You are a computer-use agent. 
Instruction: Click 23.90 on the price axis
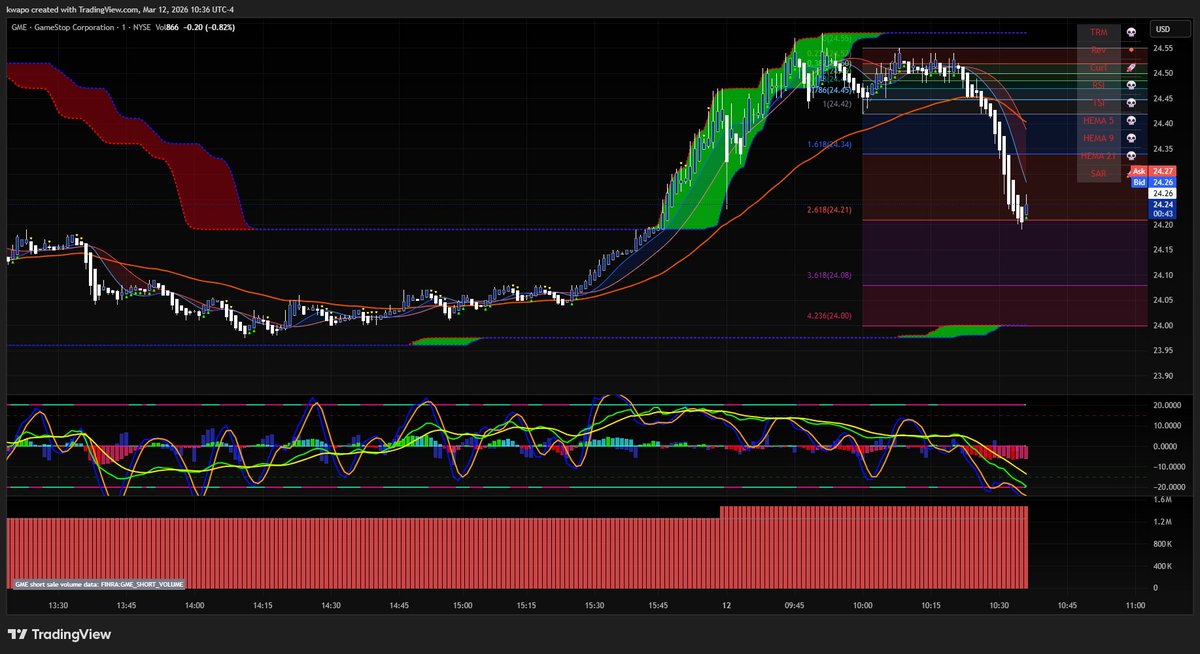click(x=1163, y=376)
